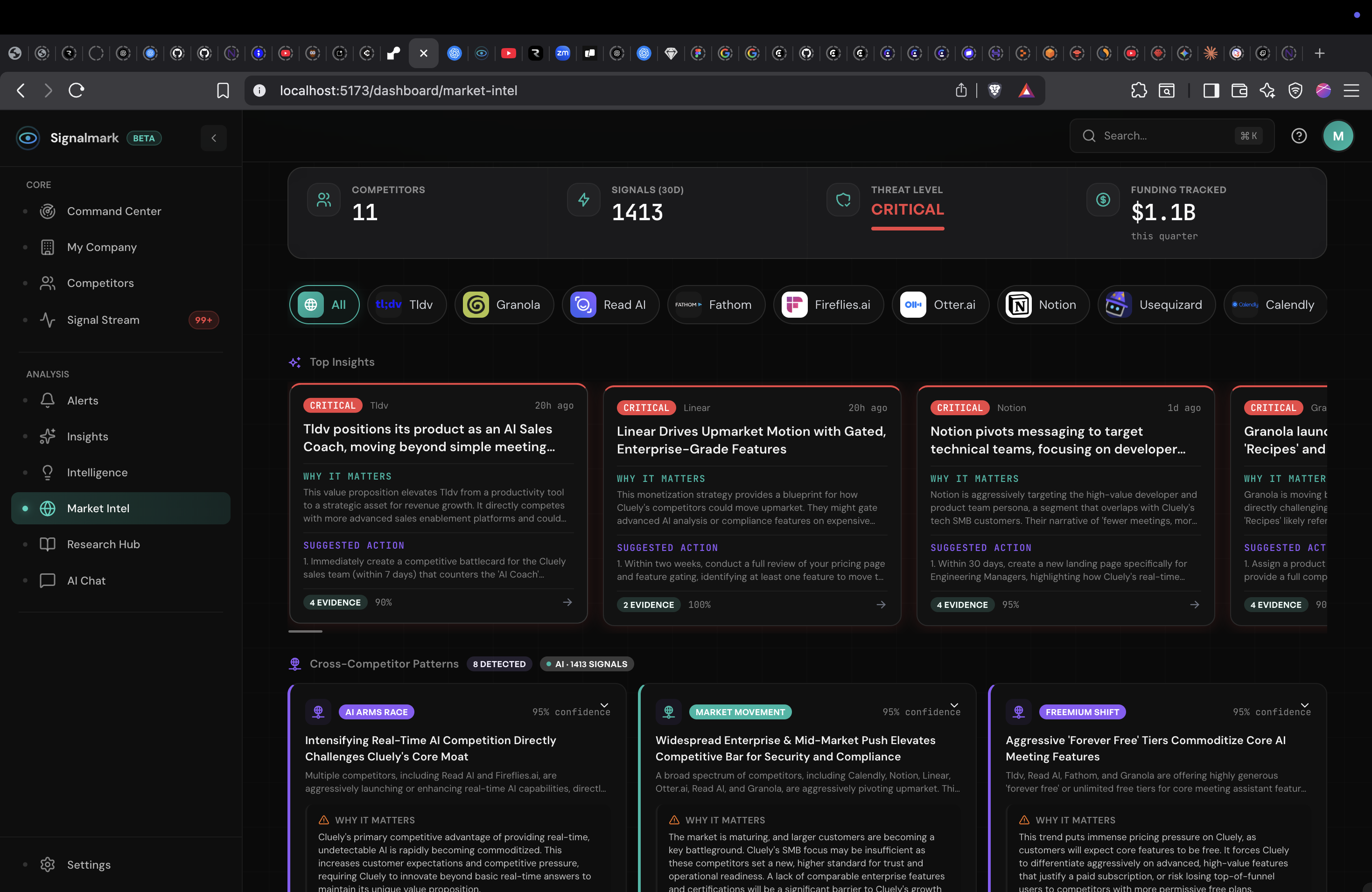Click the browser extensions puzzle icon

click(x=1139, y=91)
